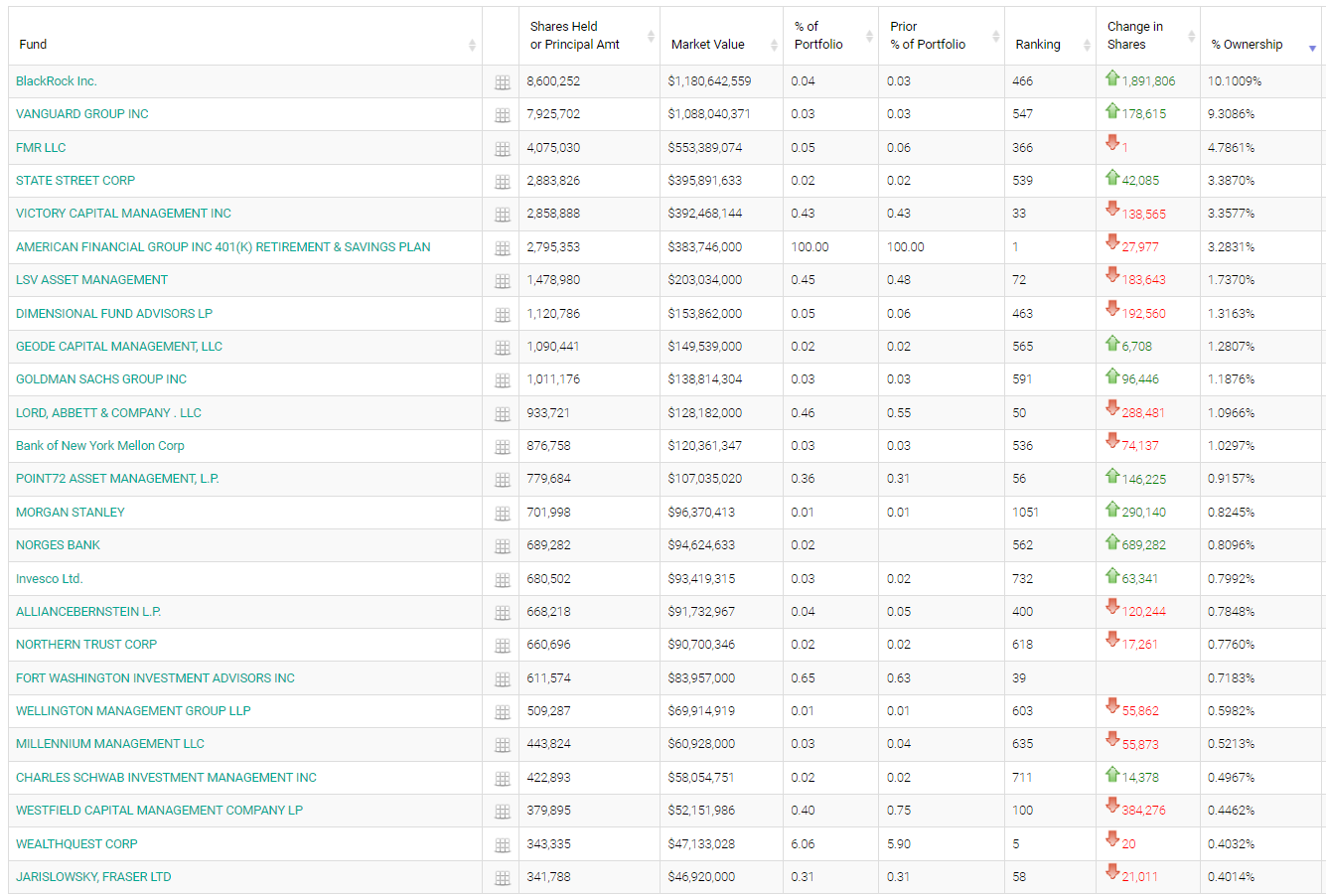
Task: Open the grid icon for WESTFIELD CAPITAL MANAGEMENT
Action: click(503, 812)
